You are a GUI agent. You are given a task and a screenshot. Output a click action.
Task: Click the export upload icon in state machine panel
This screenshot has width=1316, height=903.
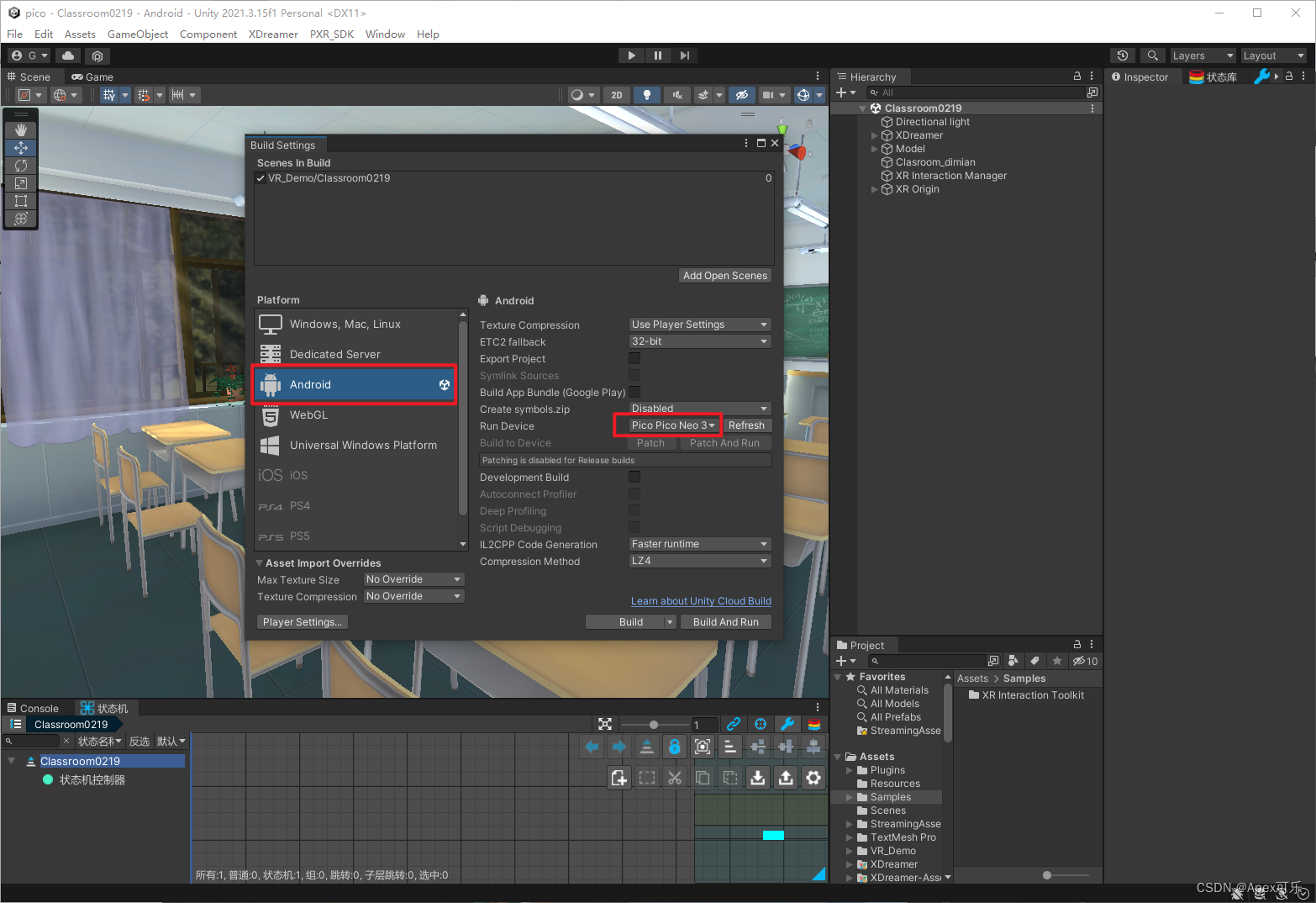coord(786,778)
